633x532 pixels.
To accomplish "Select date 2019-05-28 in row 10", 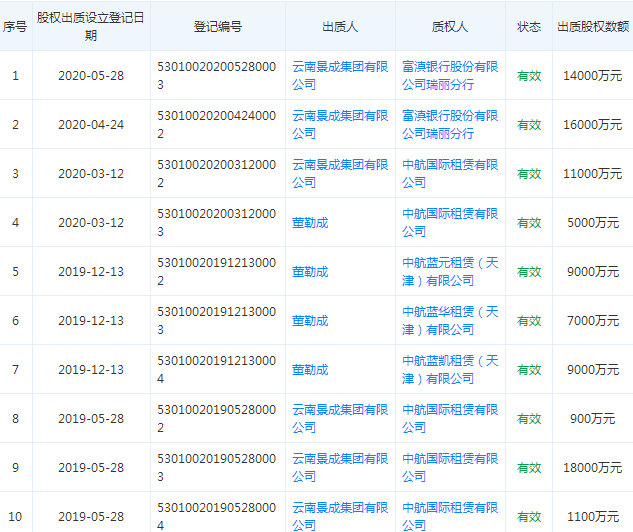I will (x=91, y=516).
